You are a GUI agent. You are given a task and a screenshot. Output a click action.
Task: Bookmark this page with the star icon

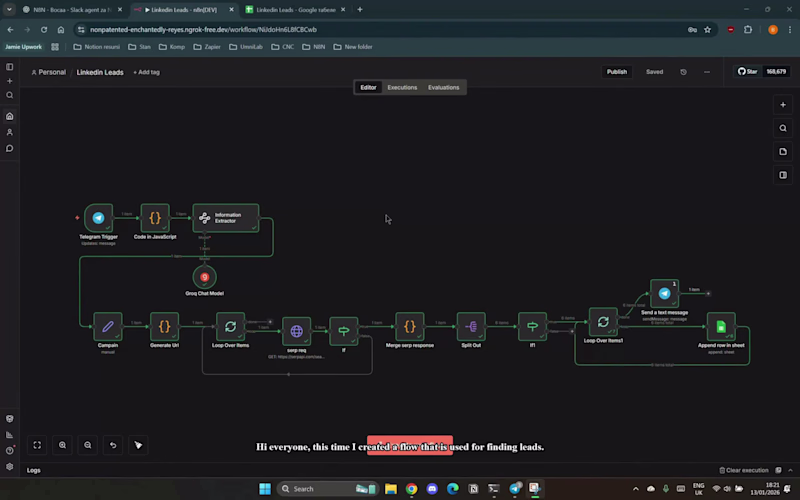707,30
